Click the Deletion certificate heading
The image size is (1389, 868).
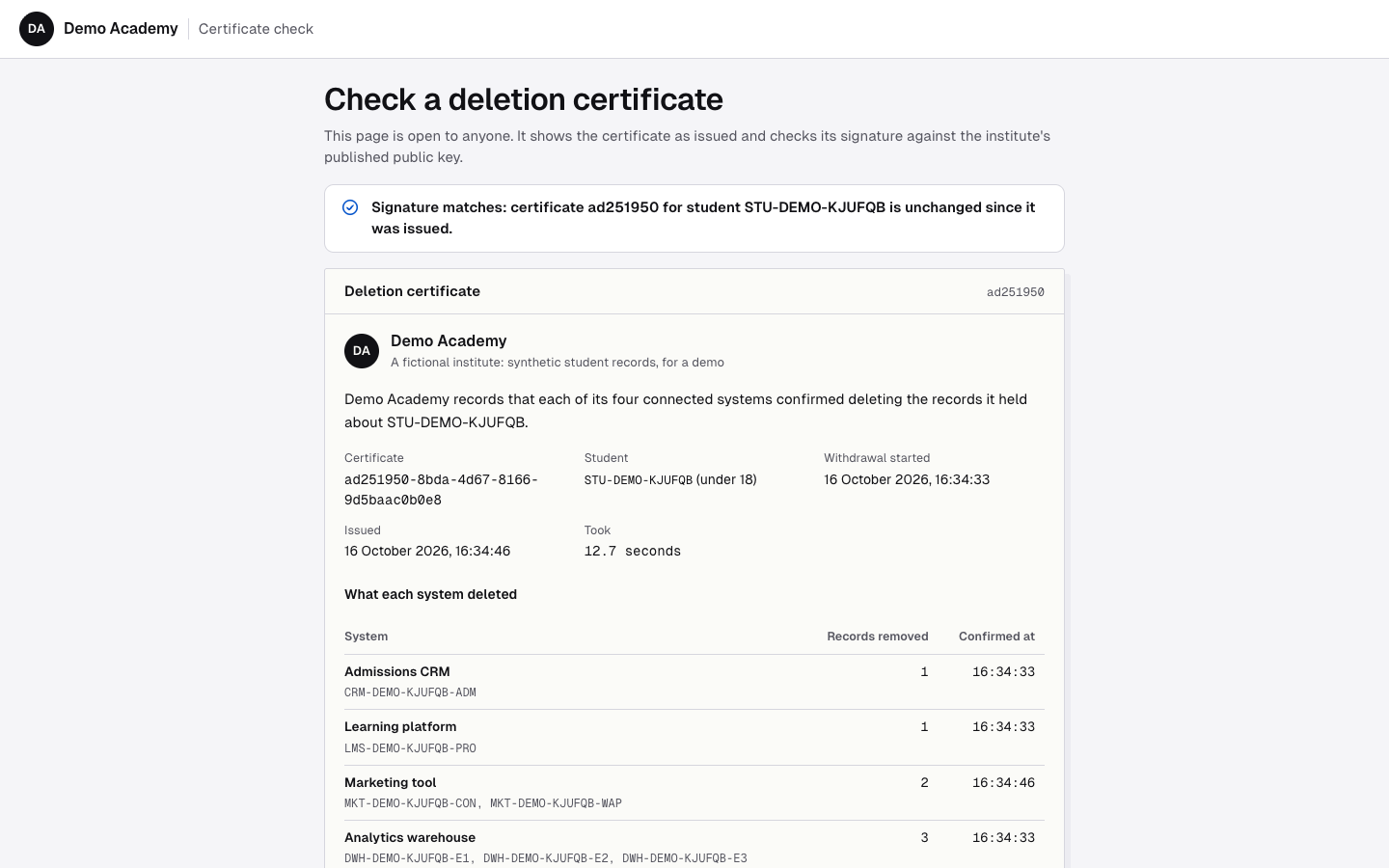tap(412, 291)
